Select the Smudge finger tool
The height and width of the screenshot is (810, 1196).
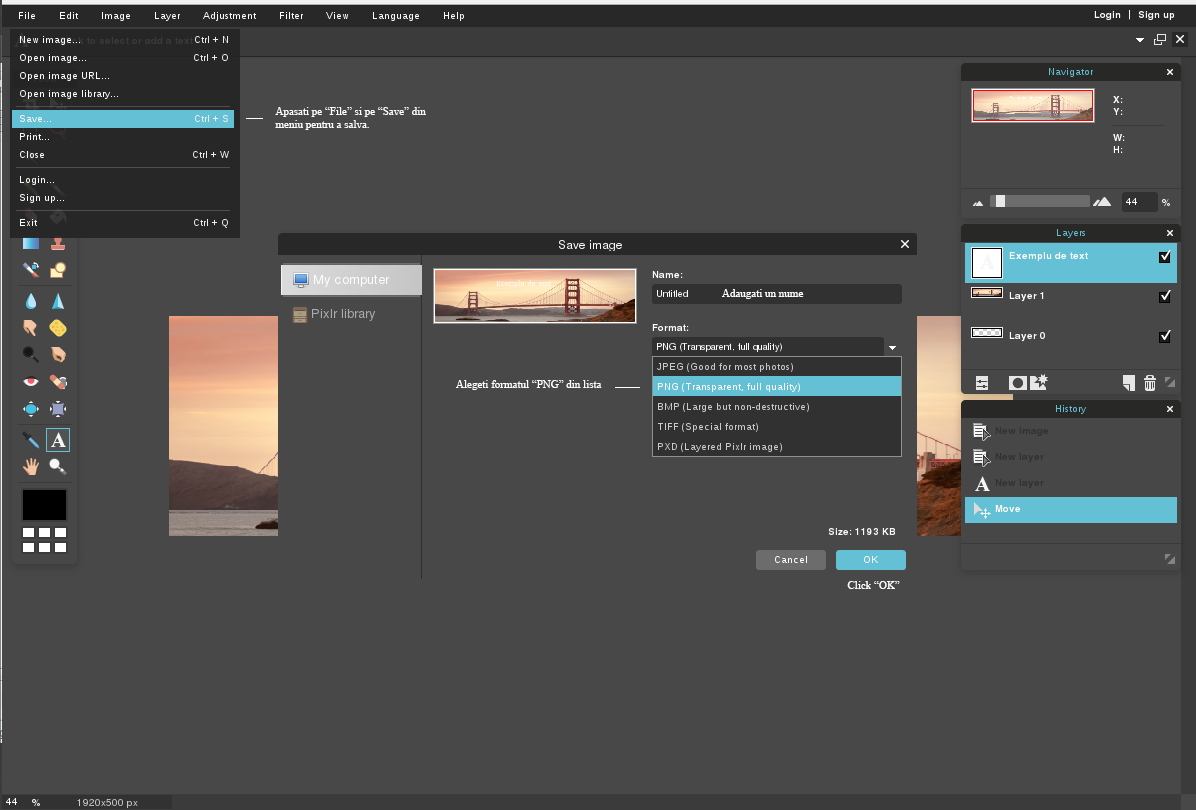[31, 328]
